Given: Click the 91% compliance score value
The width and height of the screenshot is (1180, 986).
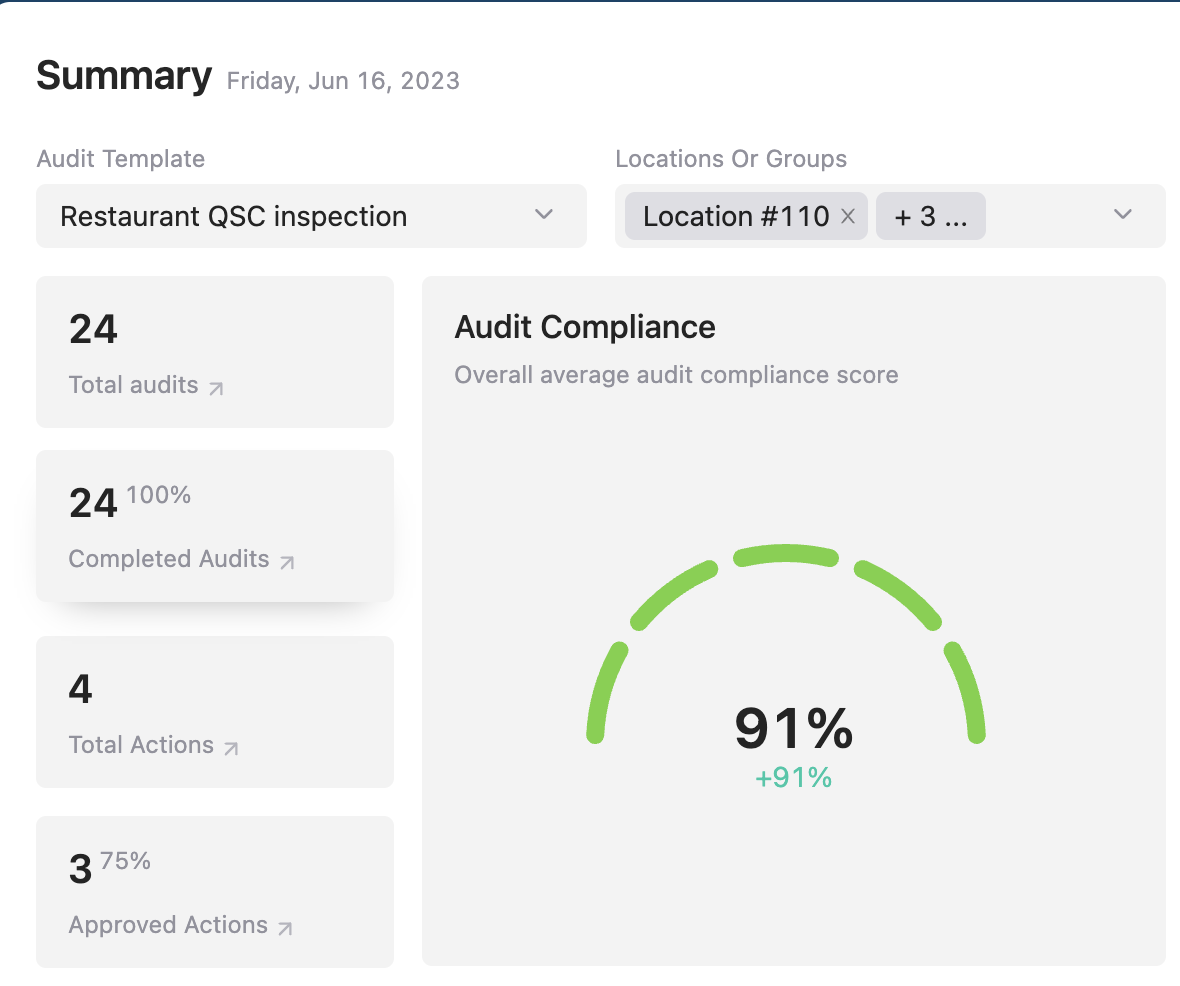Looking at the screenshot, I should tap(794, 728).
